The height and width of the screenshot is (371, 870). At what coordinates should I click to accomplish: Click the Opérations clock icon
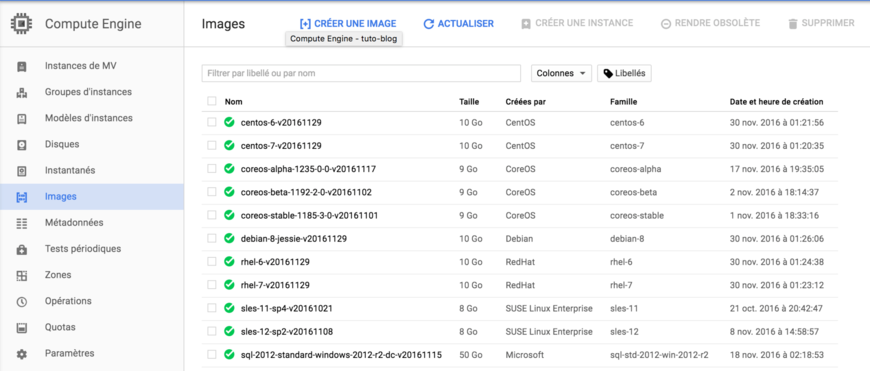[x=22, y=302]
